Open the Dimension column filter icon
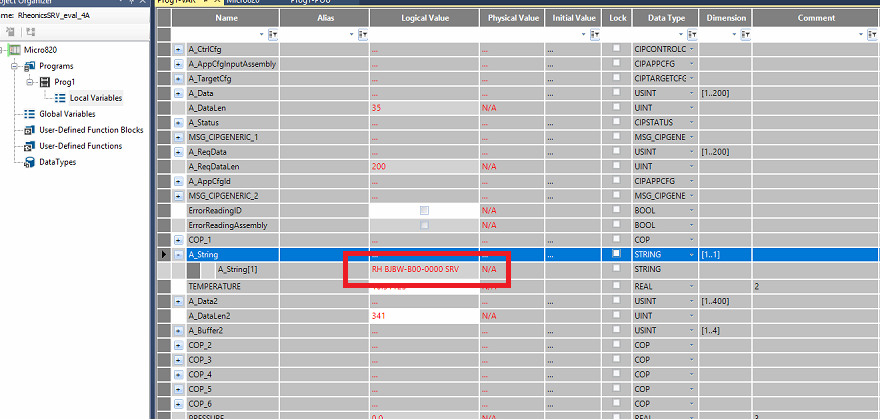The width and height of the screenshot is (880, 419). (x=746, y=35)
